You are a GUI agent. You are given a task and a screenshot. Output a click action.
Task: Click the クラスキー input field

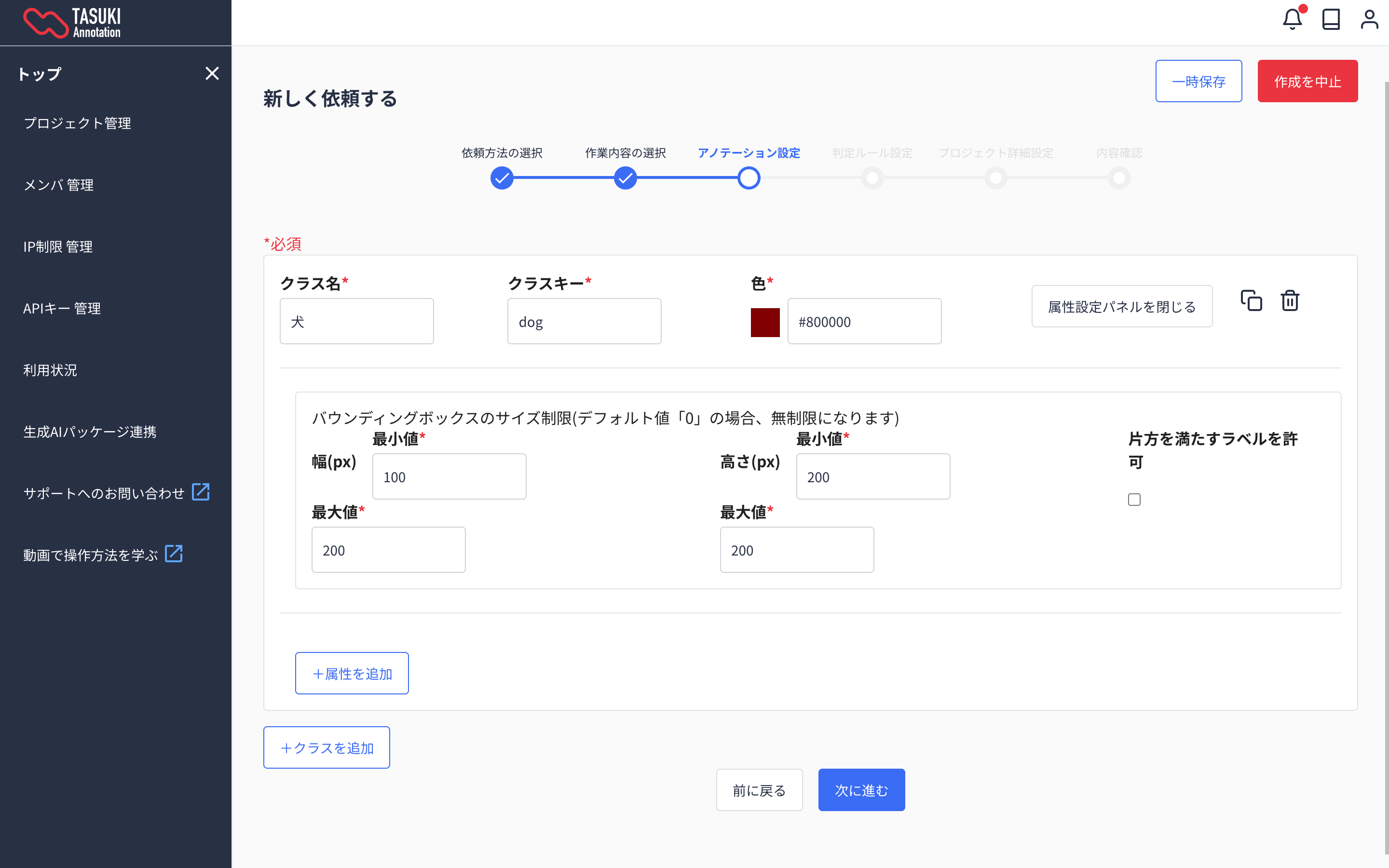coord(584,322)
